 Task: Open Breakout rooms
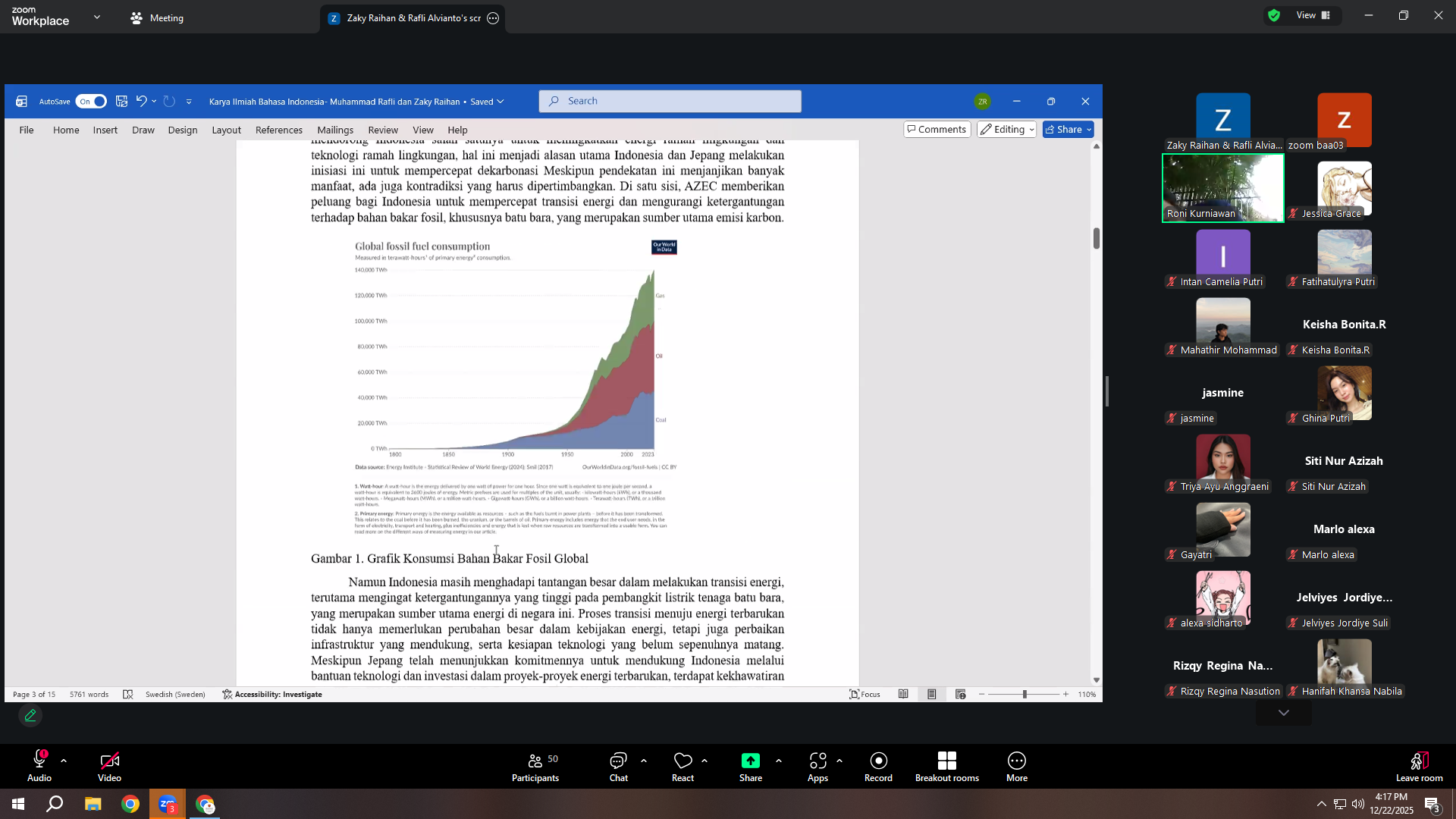pos(946,767)
